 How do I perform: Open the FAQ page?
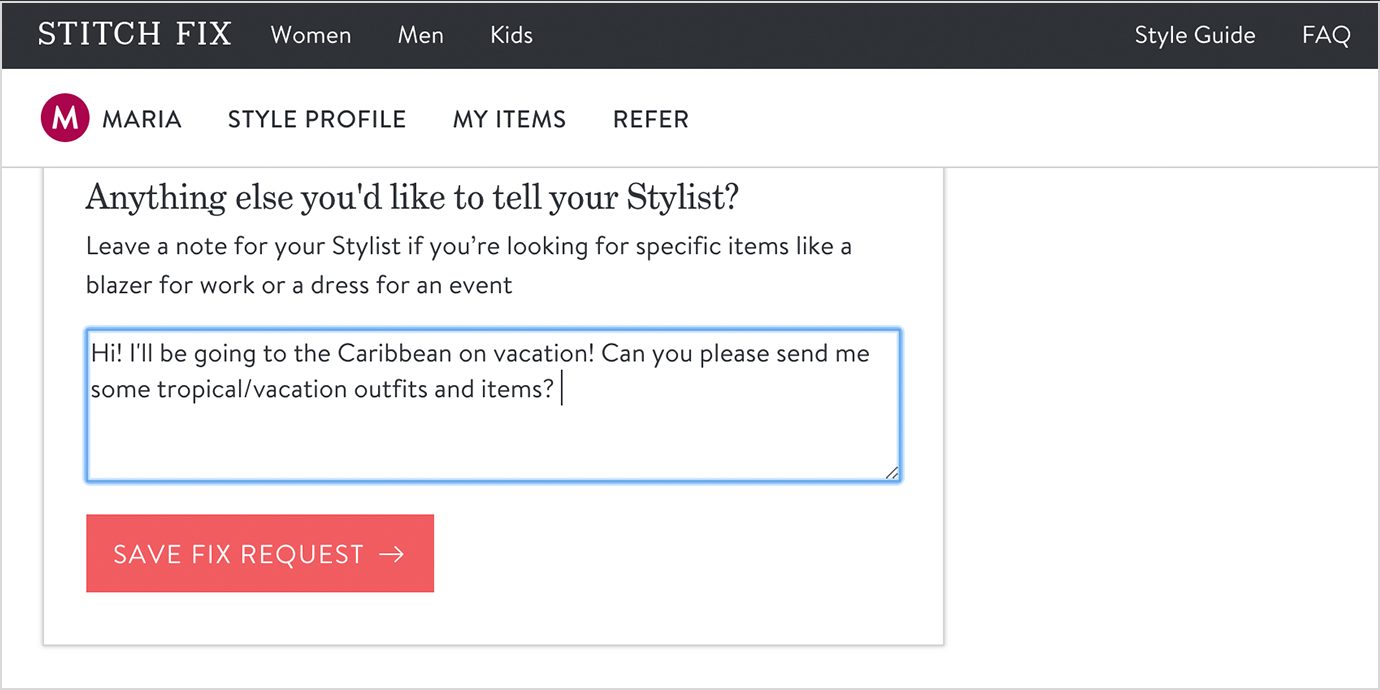coord(1326,35)
